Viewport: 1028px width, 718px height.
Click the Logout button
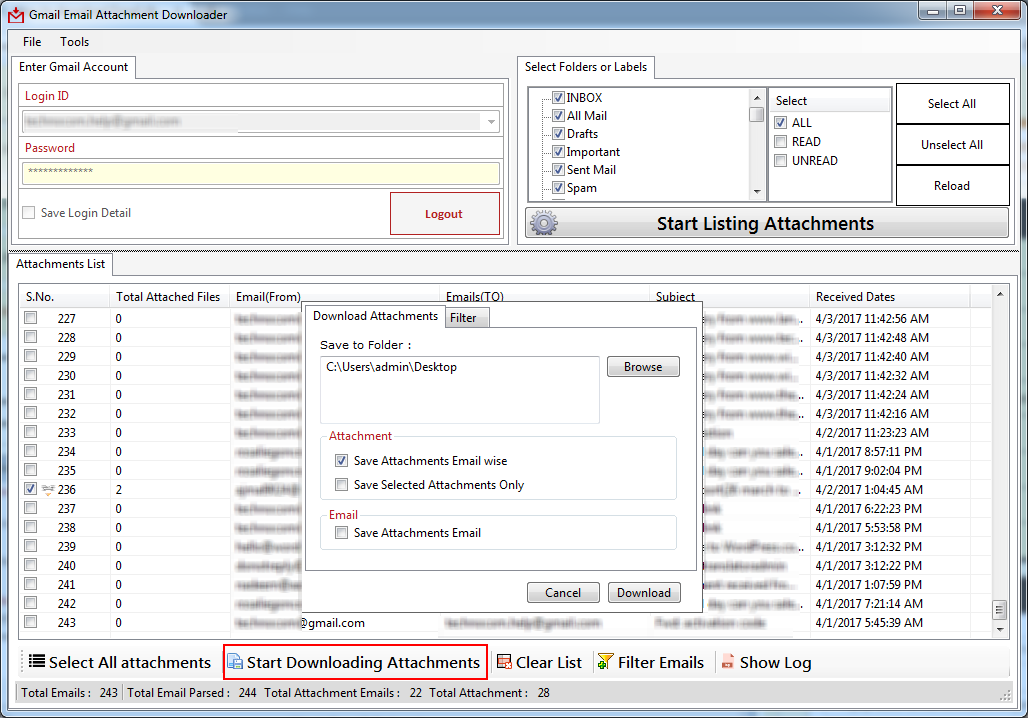click(x=445, y=214)
